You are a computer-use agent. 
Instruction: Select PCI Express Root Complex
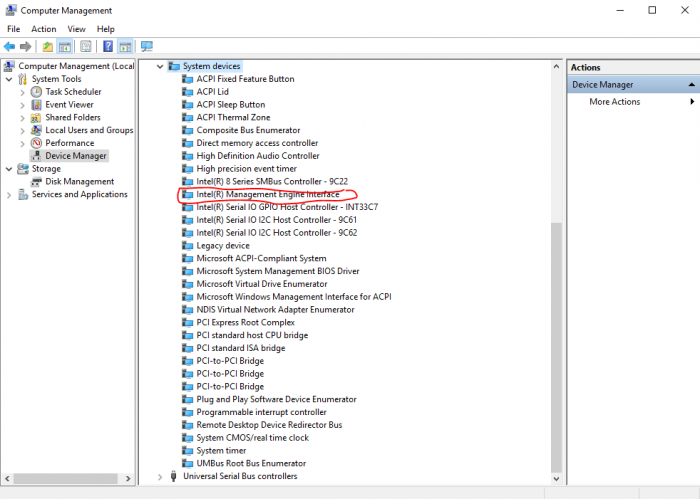(x=246, y=323)
